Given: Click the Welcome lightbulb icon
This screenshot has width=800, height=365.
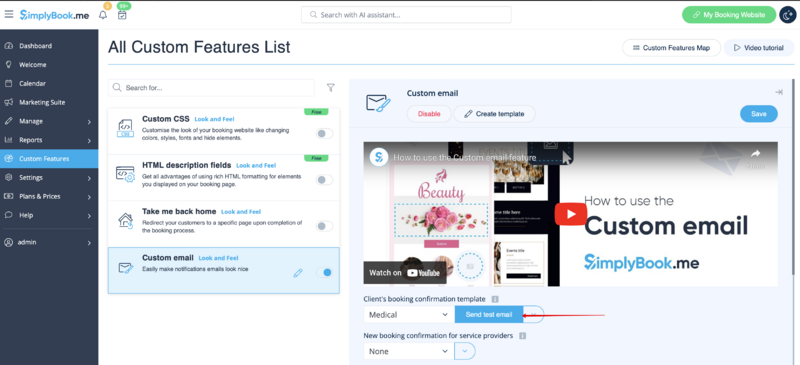Looking at the screenshot, I should coord(8,65).
